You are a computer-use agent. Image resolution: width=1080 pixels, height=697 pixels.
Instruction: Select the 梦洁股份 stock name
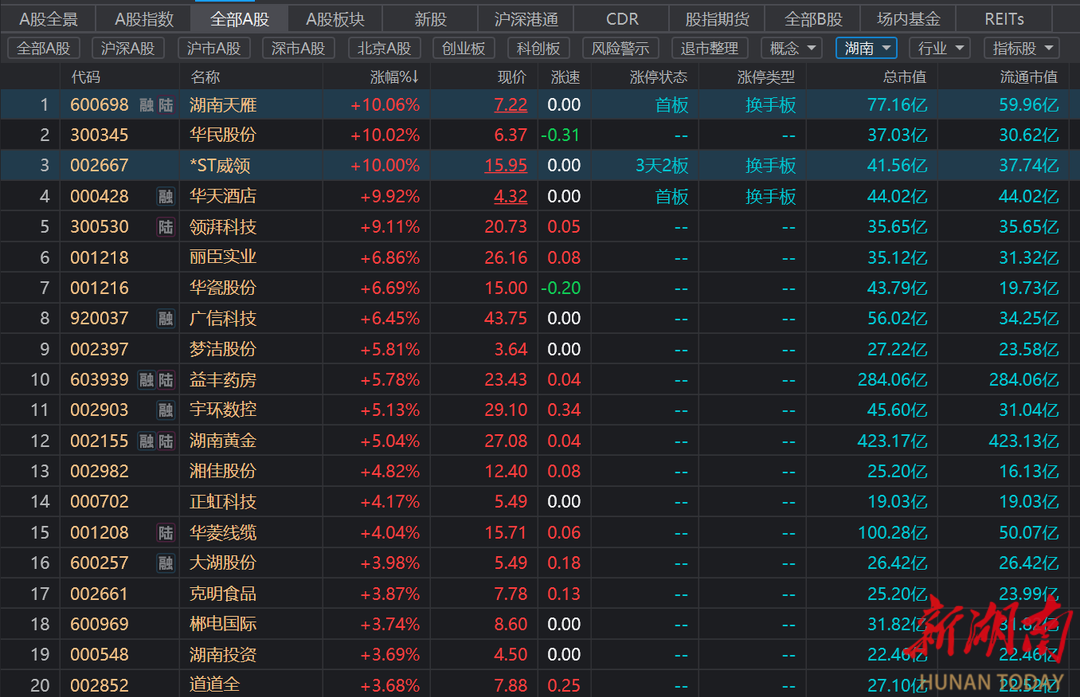(x=223, y=349)
